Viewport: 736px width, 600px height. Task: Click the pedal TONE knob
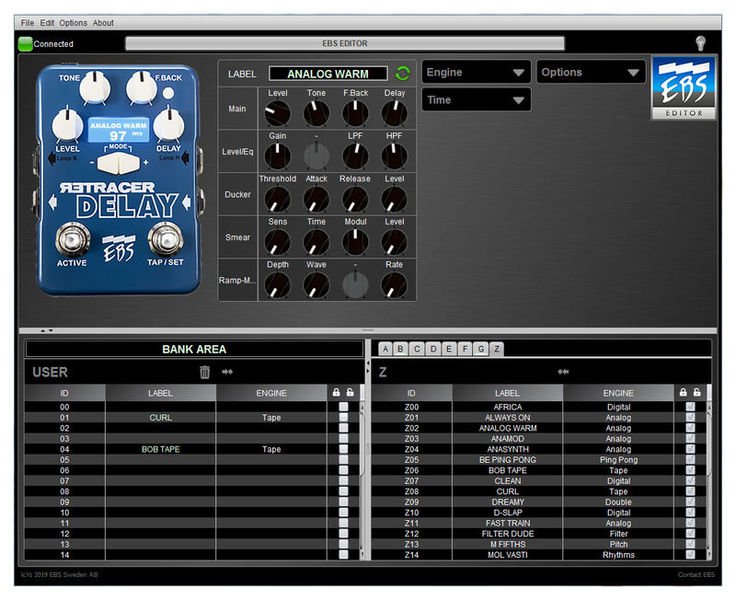95,88
